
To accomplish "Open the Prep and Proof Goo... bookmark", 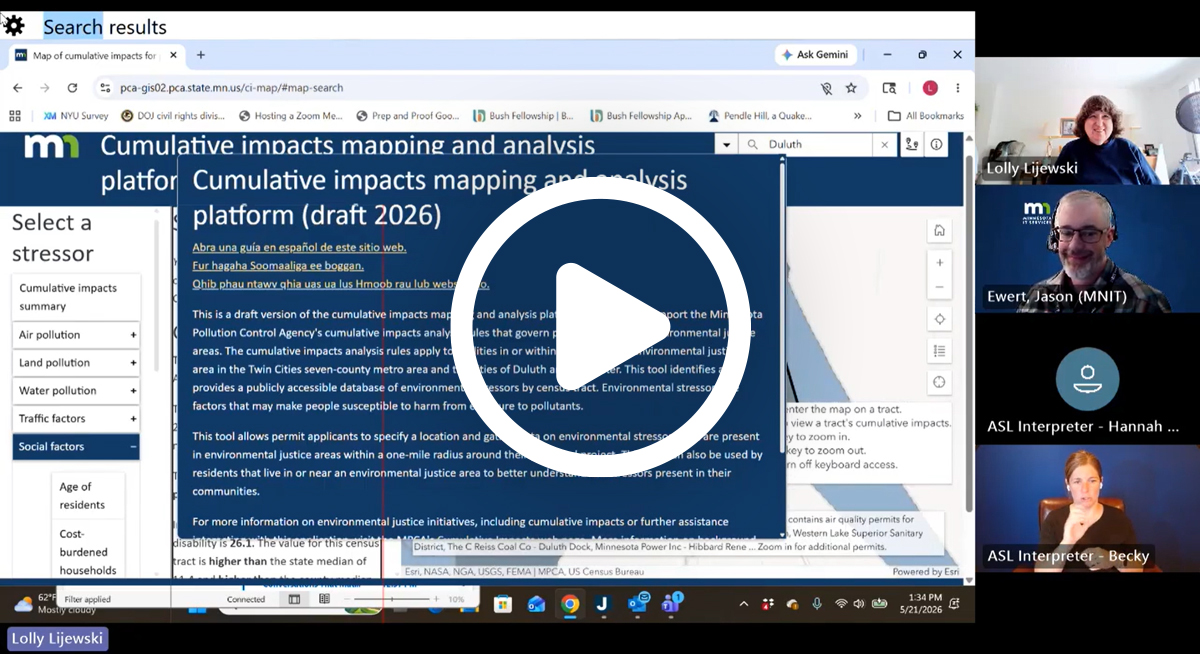I will coord(407,116).
